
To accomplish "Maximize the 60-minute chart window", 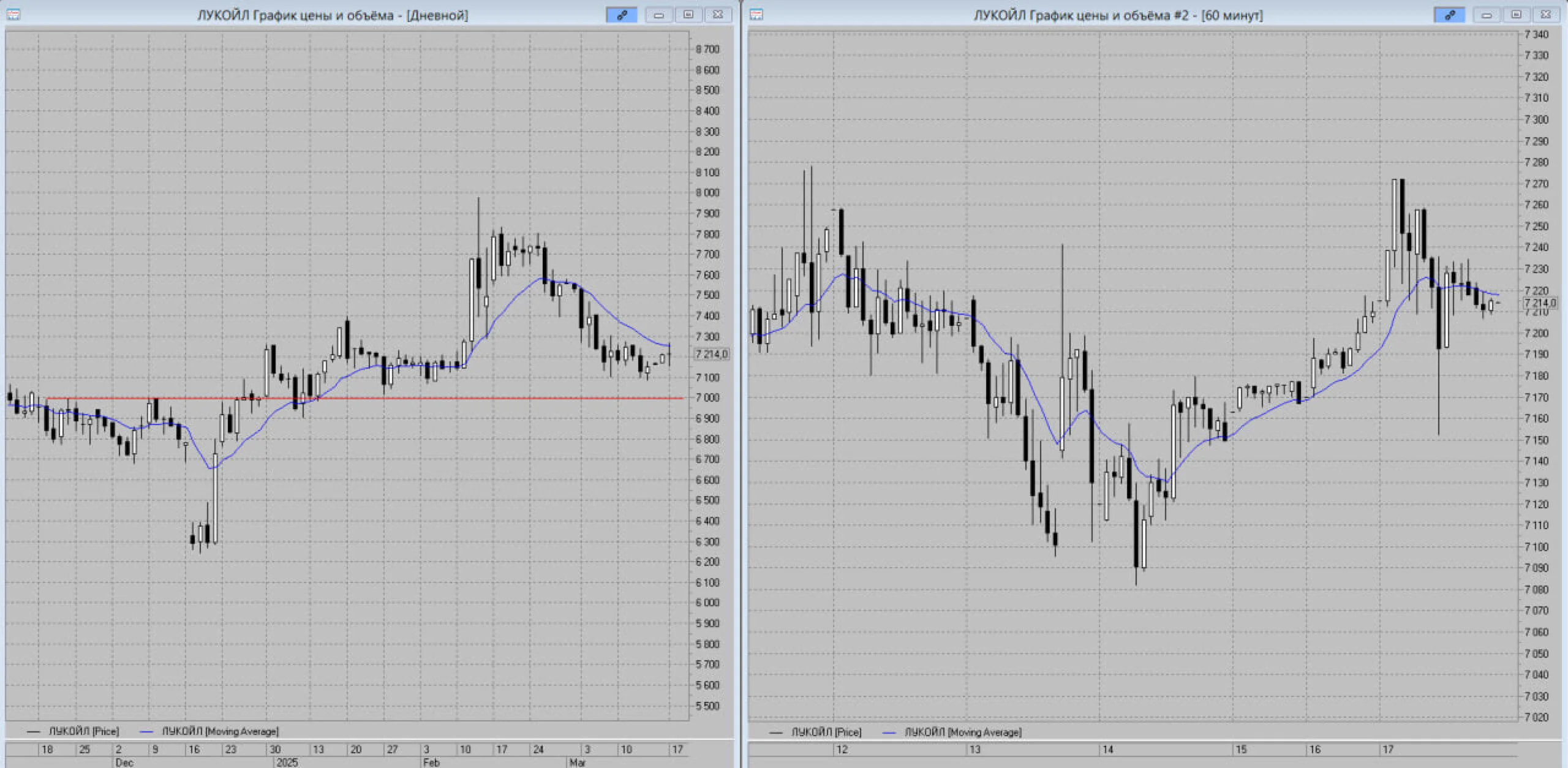I will 1517,15.
